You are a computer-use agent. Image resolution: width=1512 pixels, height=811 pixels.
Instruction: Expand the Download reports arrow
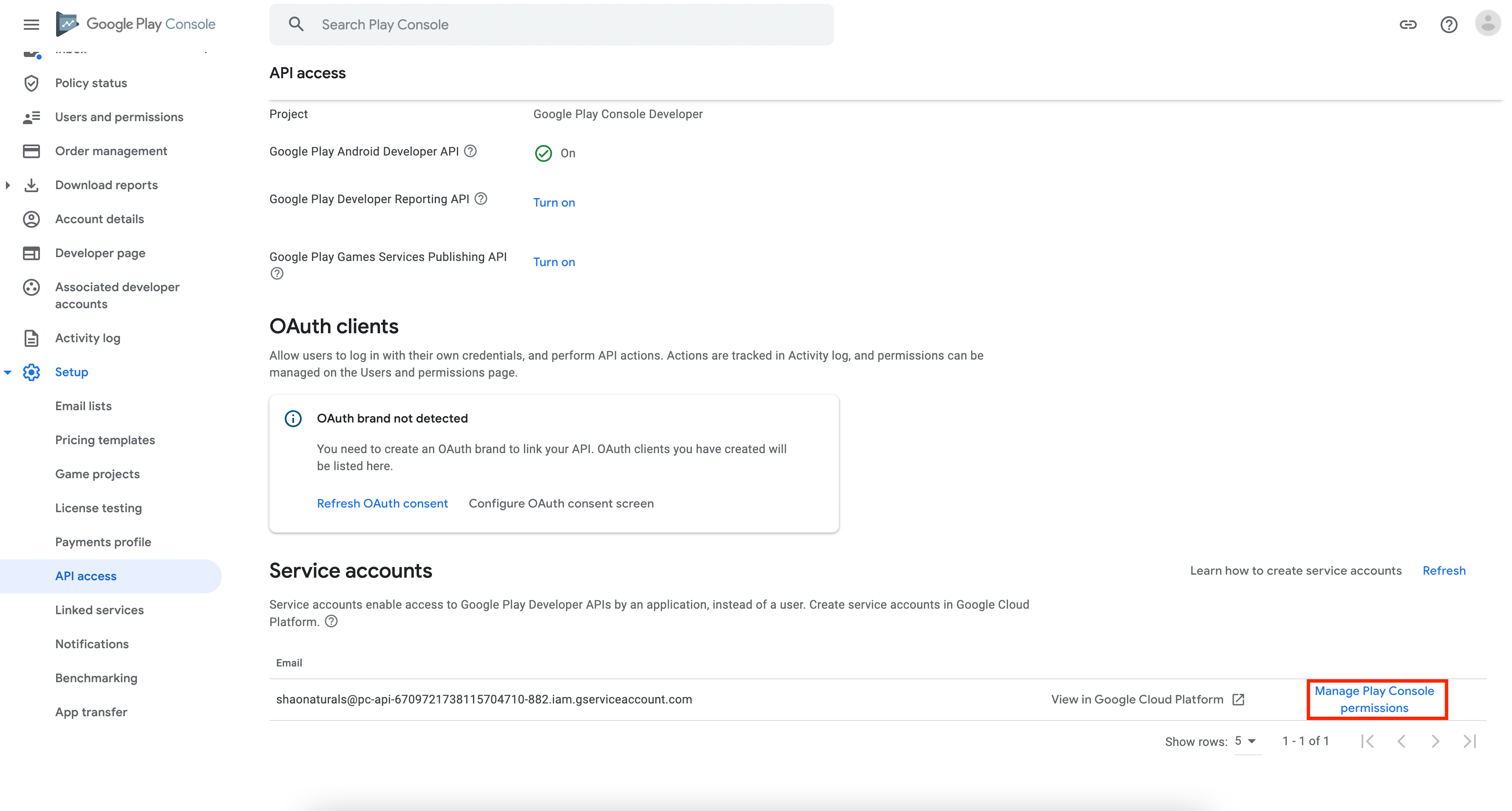tap(8, 185)
